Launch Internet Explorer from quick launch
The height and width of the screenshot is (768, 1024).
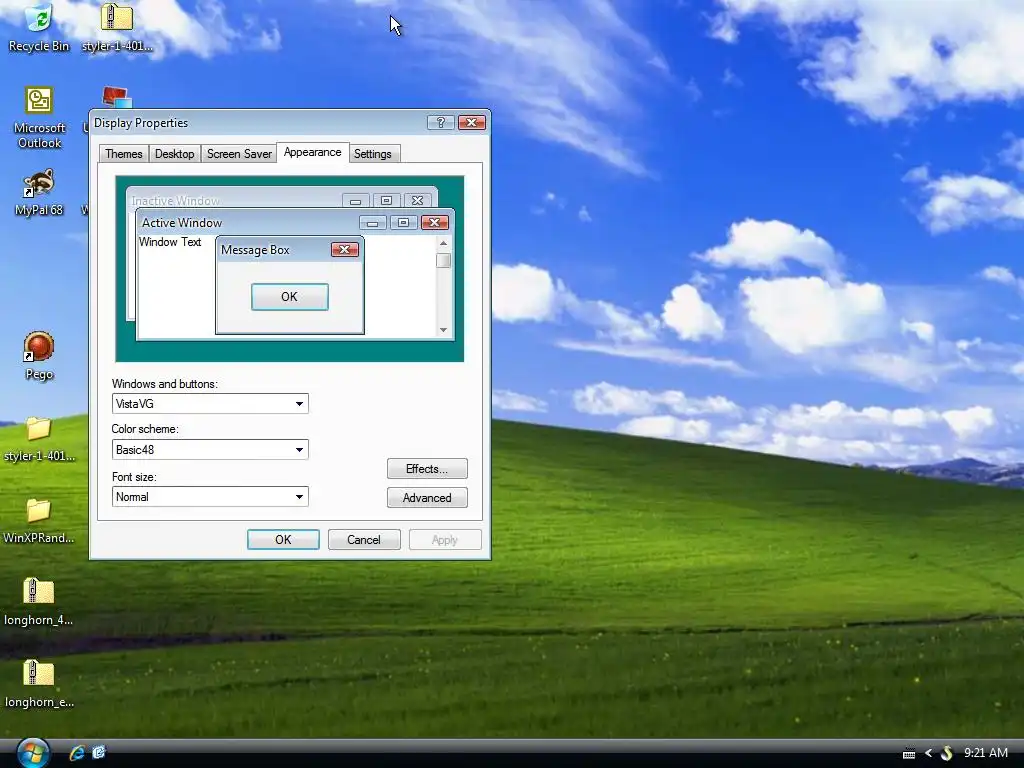77,752
